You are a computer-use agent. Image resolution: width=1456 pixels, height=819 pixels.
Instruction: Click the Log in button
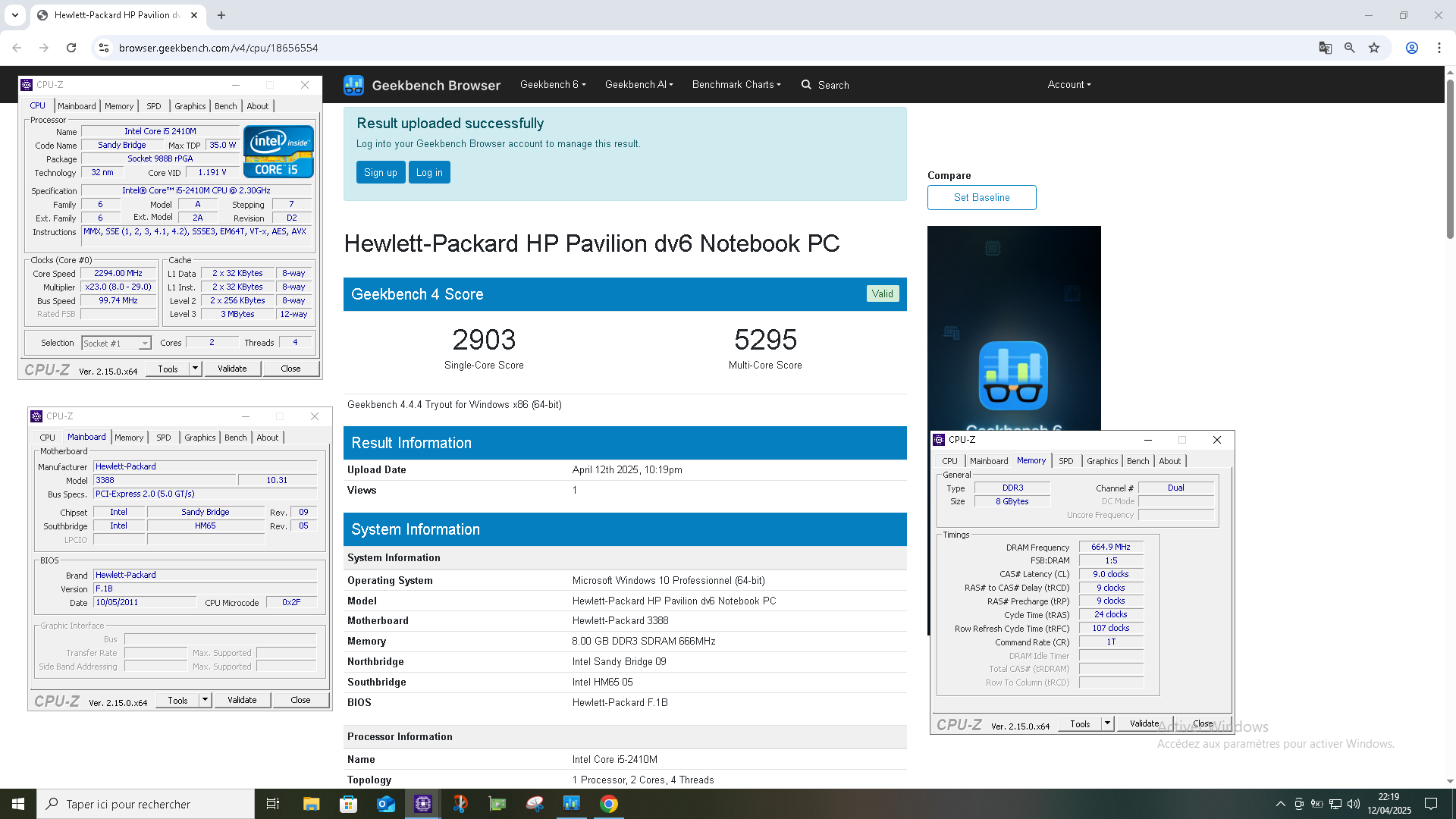point(429,172)
